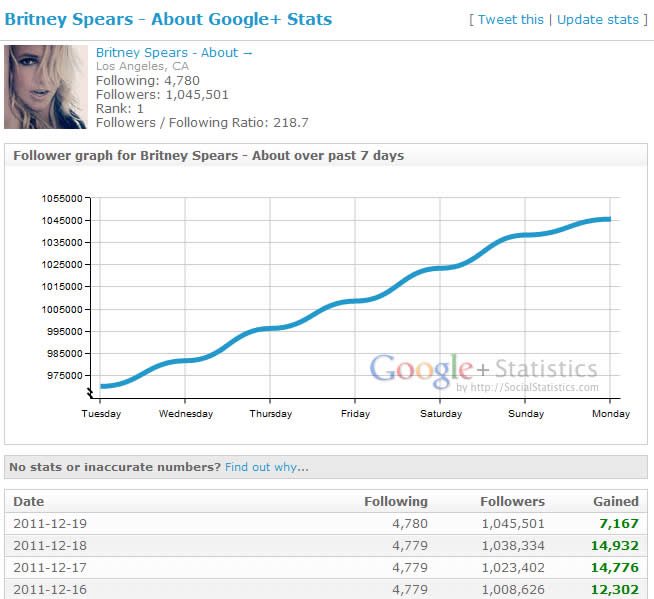Image resolution: width=654 pixels, height=599 pixels.
Task: Click the 4,779 following cell for 2011-12-18
Action: tap(410, 546)
